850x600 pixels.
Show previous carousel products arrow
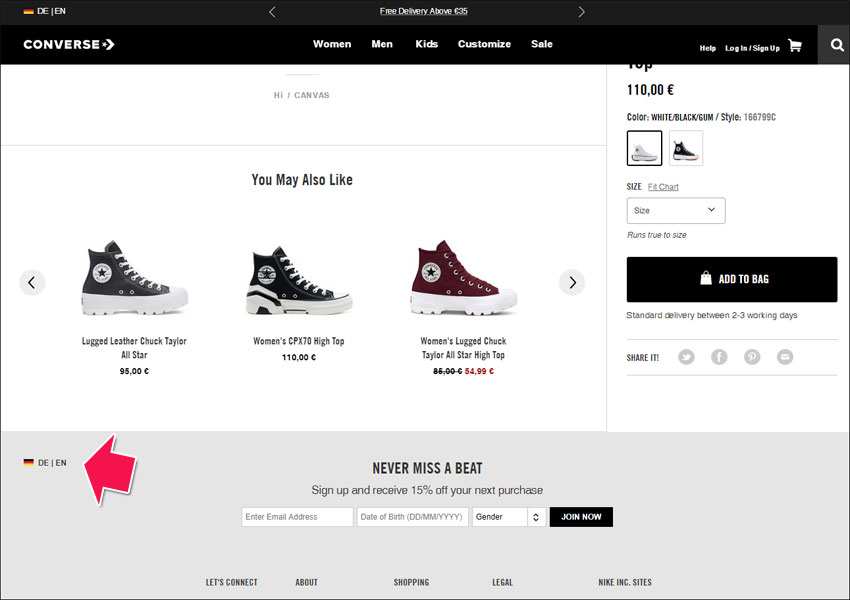(32, 282)
